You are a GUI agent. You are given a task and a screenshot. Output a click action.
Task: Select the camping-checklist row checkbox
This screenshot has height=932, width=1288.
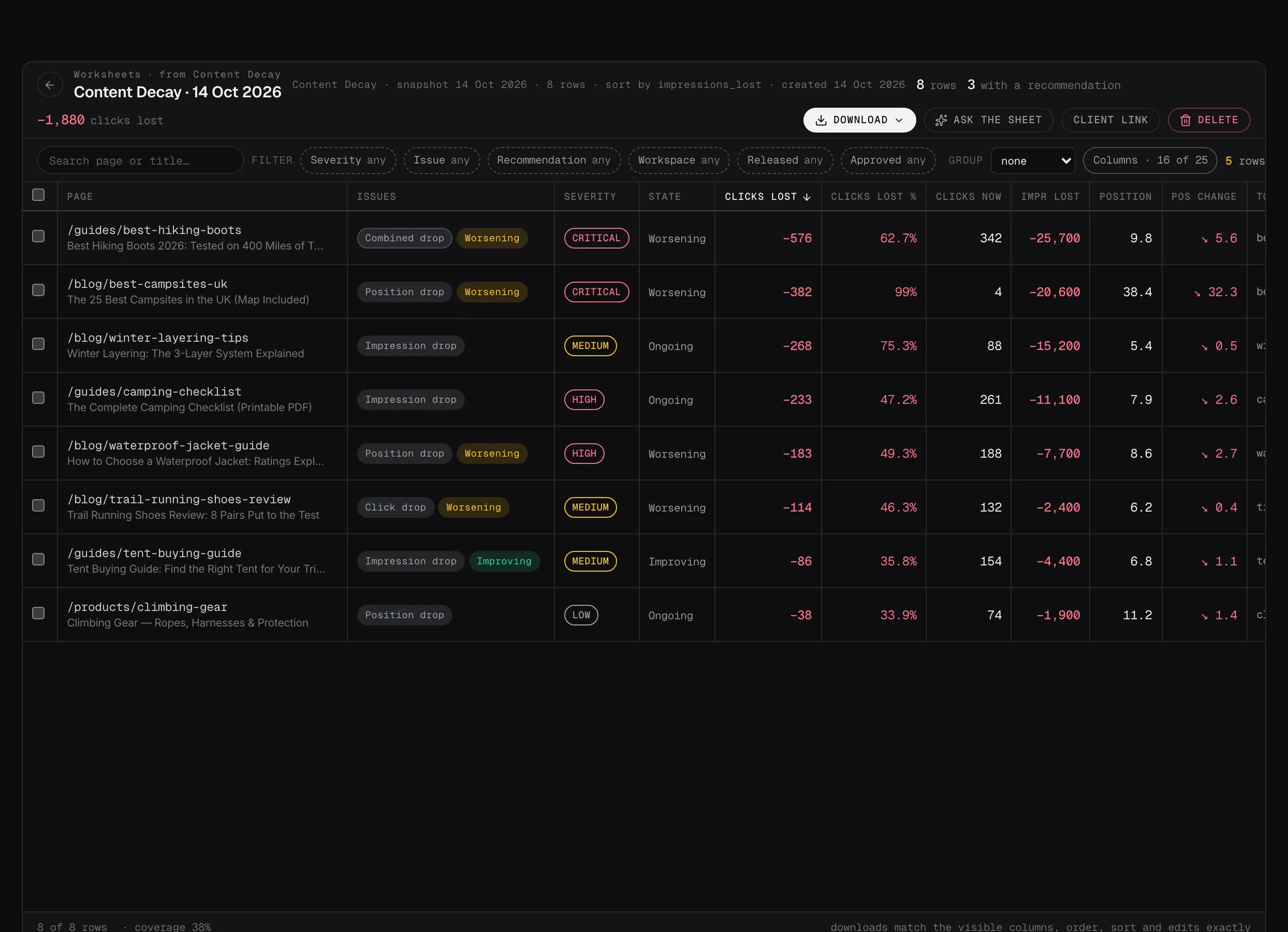tap(38, 397)
